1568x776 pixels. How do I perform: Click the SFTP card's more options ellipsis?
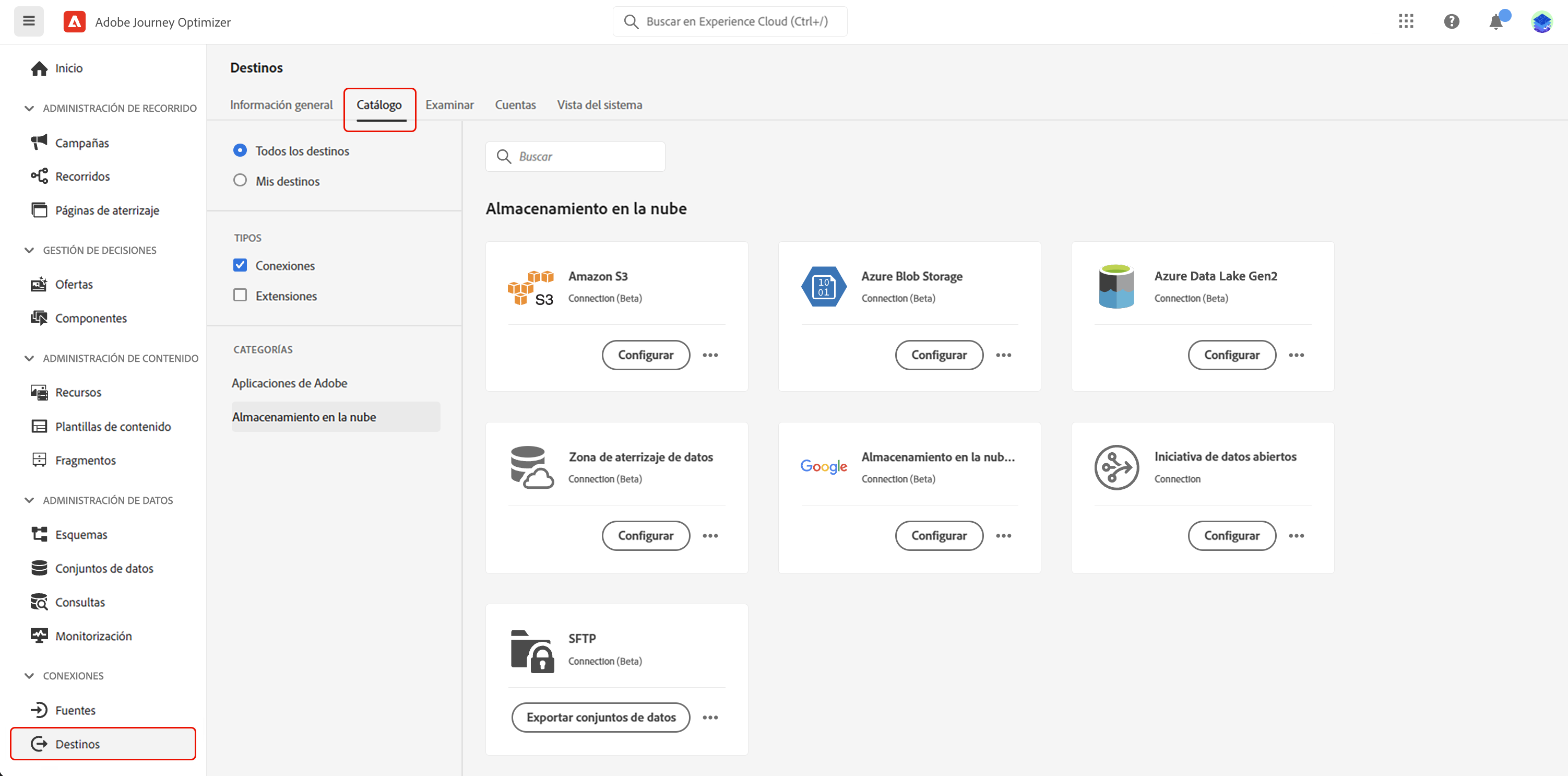[x=710, y=718]
